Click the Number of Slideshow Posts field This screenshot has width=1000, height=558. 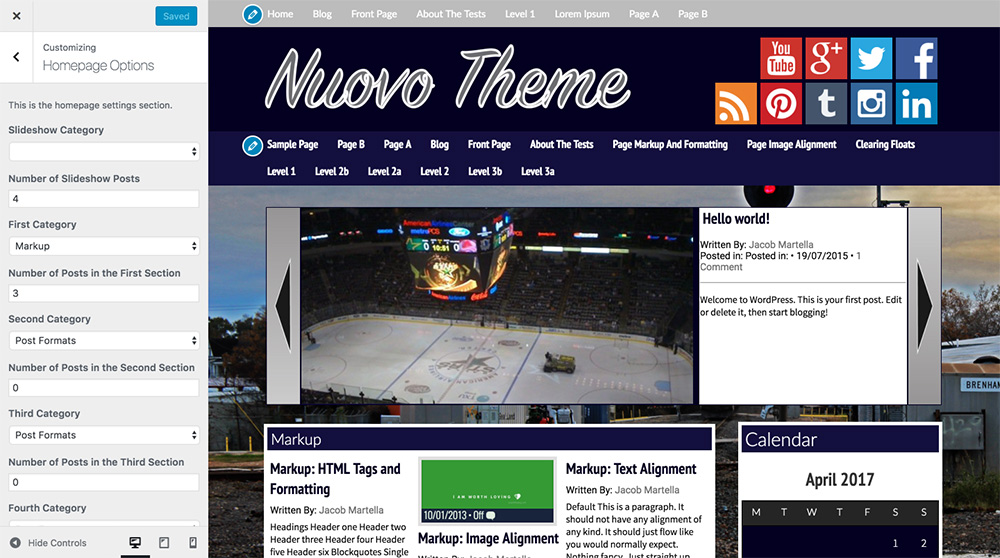104,199
